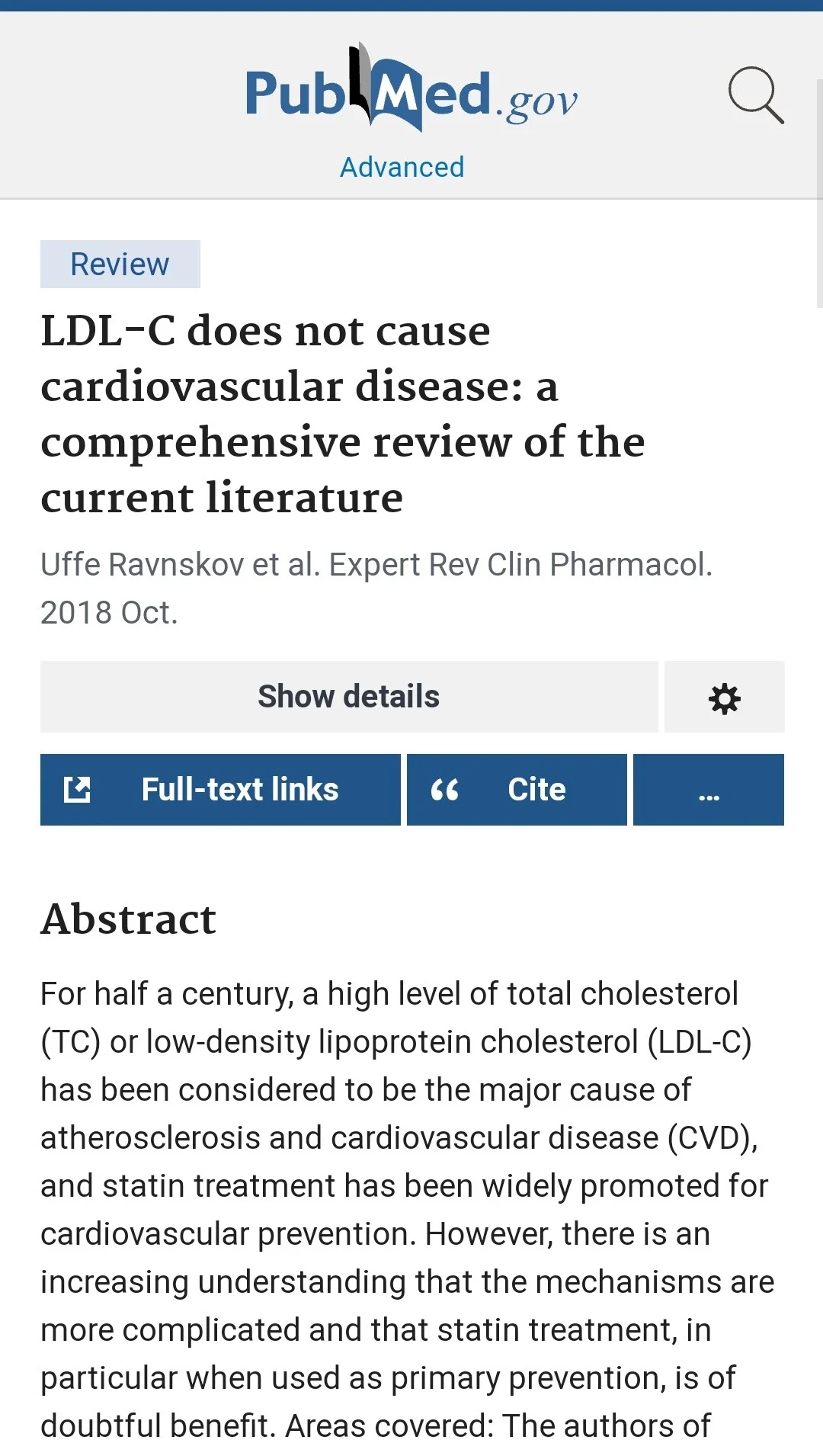Click the PubMed.gov logo
Image resolution: width=823 pixels, height=1456 pixels.
click(411, 89)
